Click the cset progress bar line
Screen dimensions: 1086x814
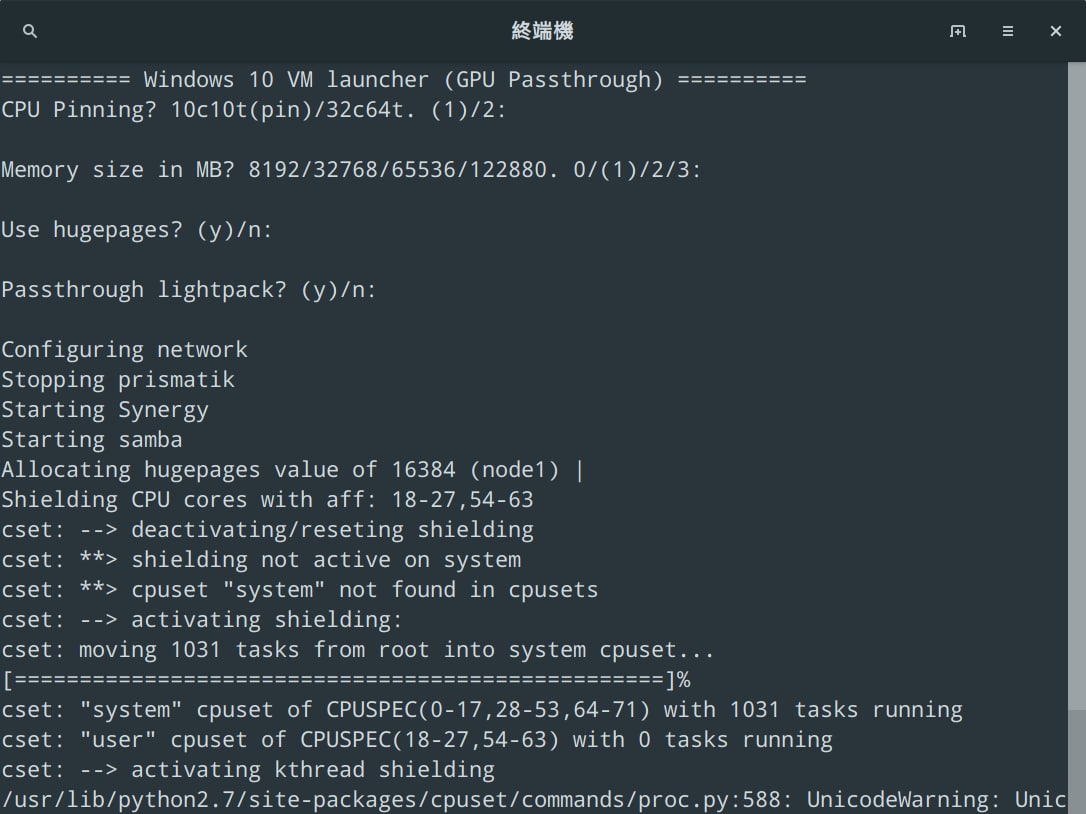coord(346,680)
